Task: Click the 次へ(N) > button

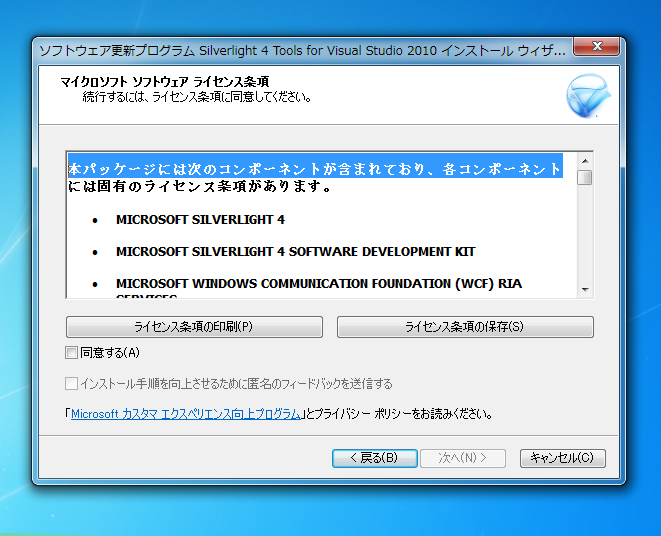Action: [463, 458]
